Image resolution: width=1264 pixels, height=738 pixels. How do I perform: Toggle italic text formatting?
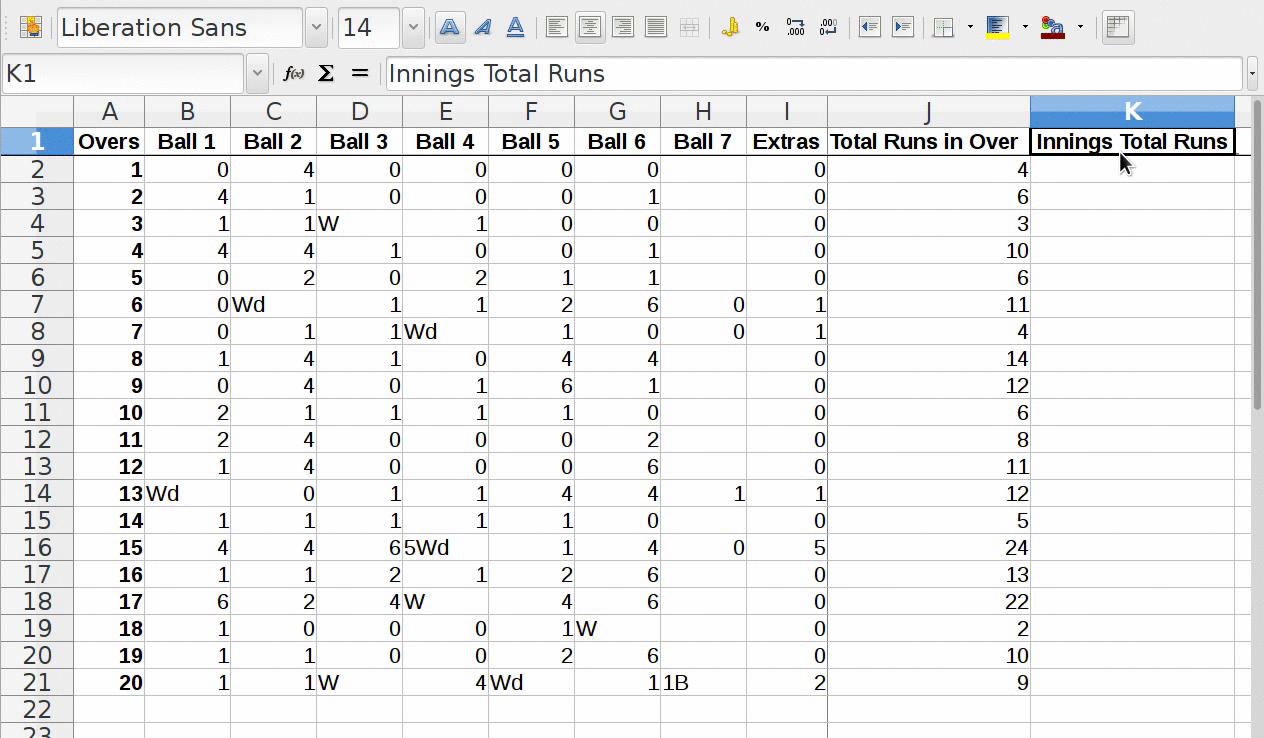(483, 28)
